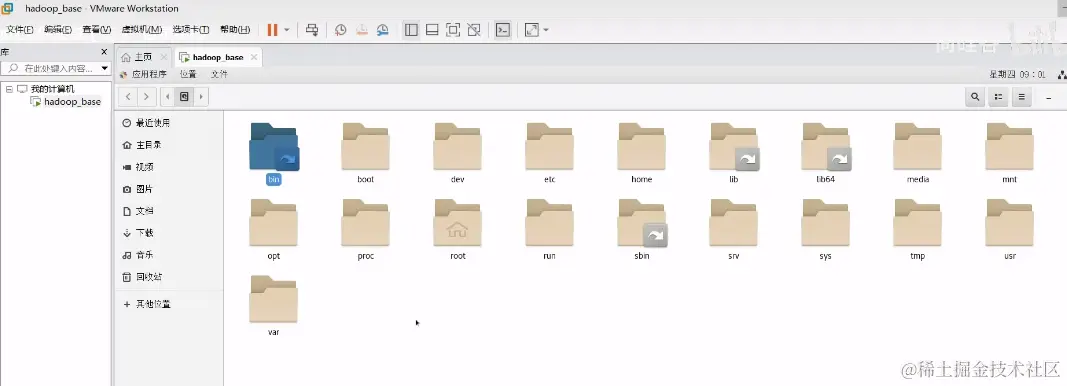Viewport: 1067px width, 386px height.
Task: Close the hadoop_base tab
Action: click(254, 57)
